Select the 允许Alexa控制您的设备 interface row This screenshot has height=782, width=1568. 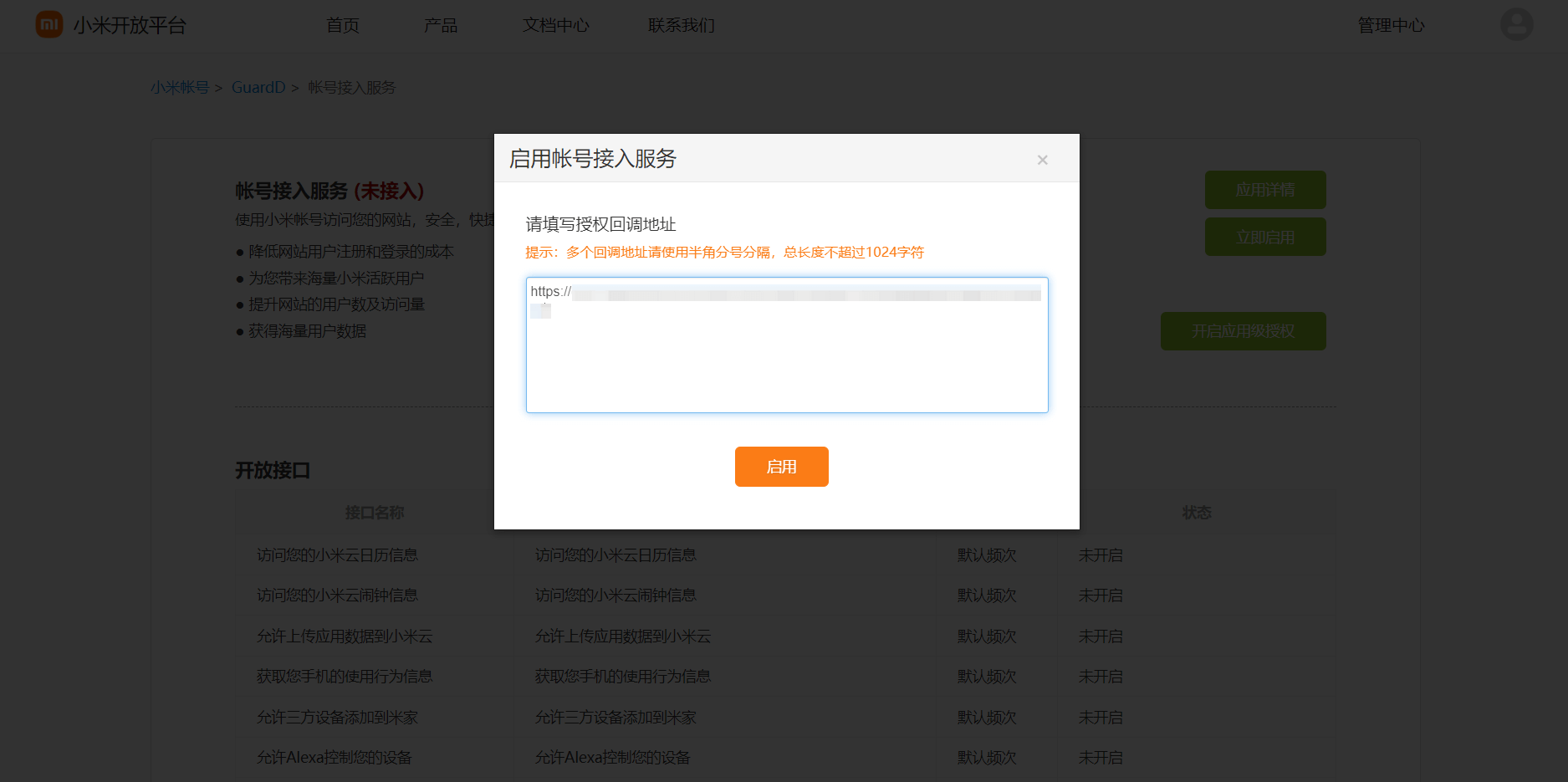(x=334, y=758)
